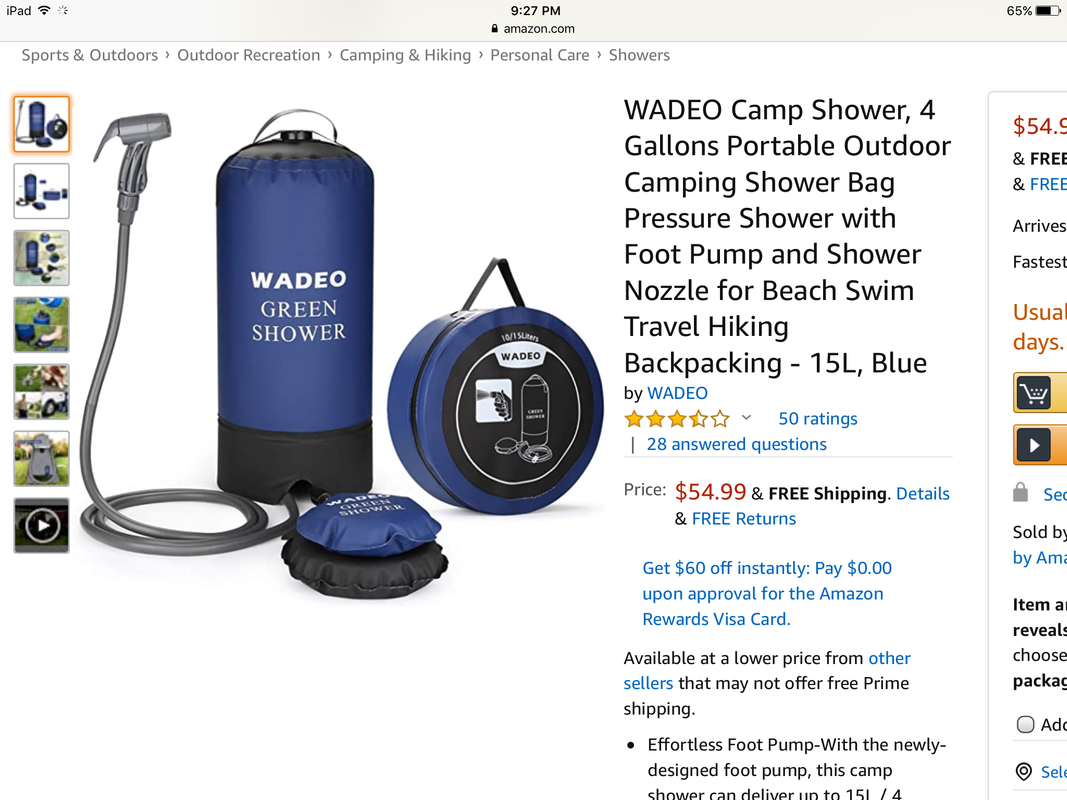This screenshot has width=1067, height=800.
Task: Tap the battery indicator in status bar
Action: (1048, 11)
